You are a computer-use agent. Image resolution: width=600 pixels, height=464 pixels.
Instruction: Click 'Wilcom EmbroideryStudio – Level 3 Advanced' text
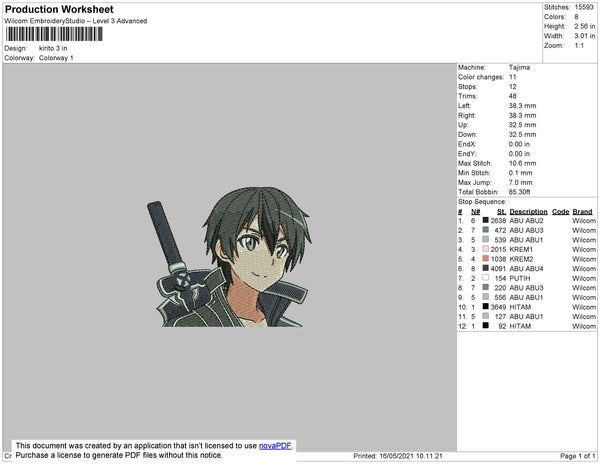pos(76,21)
